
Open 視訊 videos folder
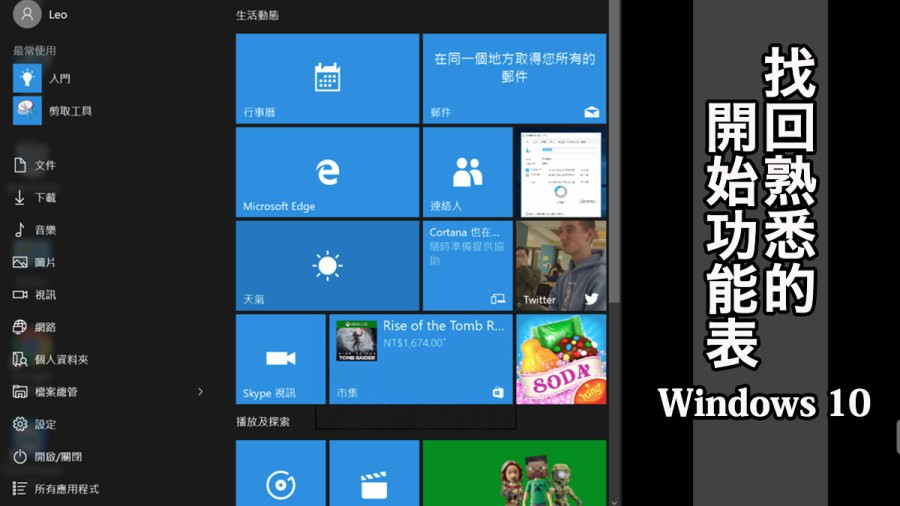pyautogui.click(x=34, y=295)
